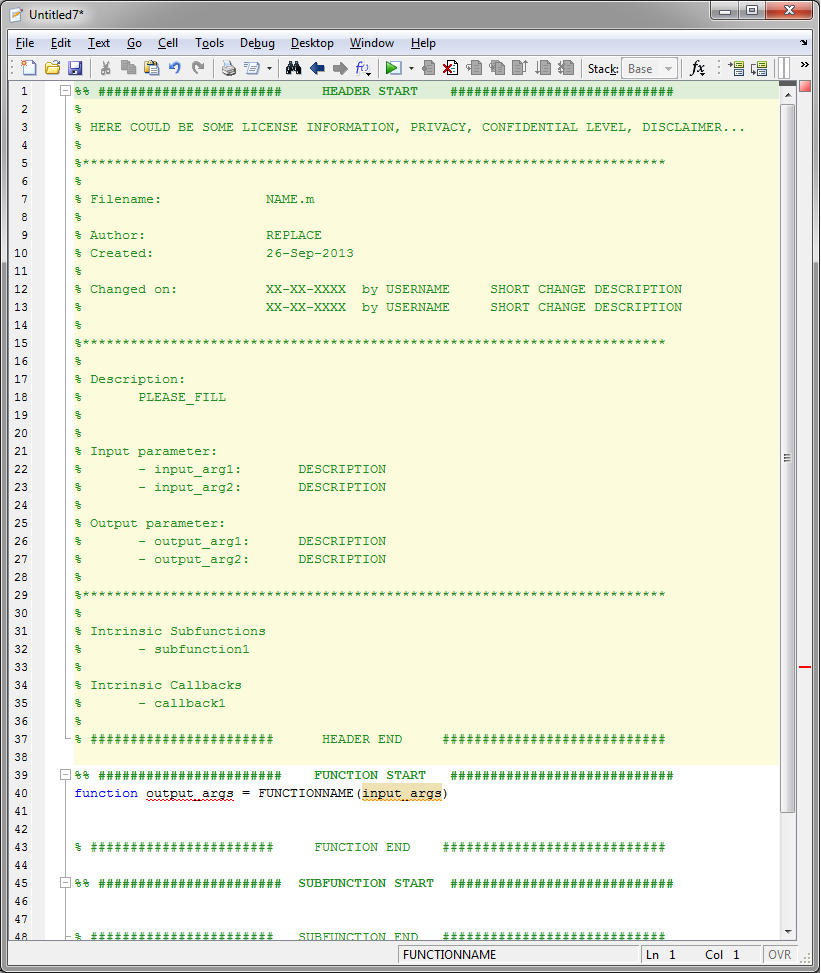This screenshot has height=973, width=821.
Task: Open the Cell menu
Action: point(168,43)
